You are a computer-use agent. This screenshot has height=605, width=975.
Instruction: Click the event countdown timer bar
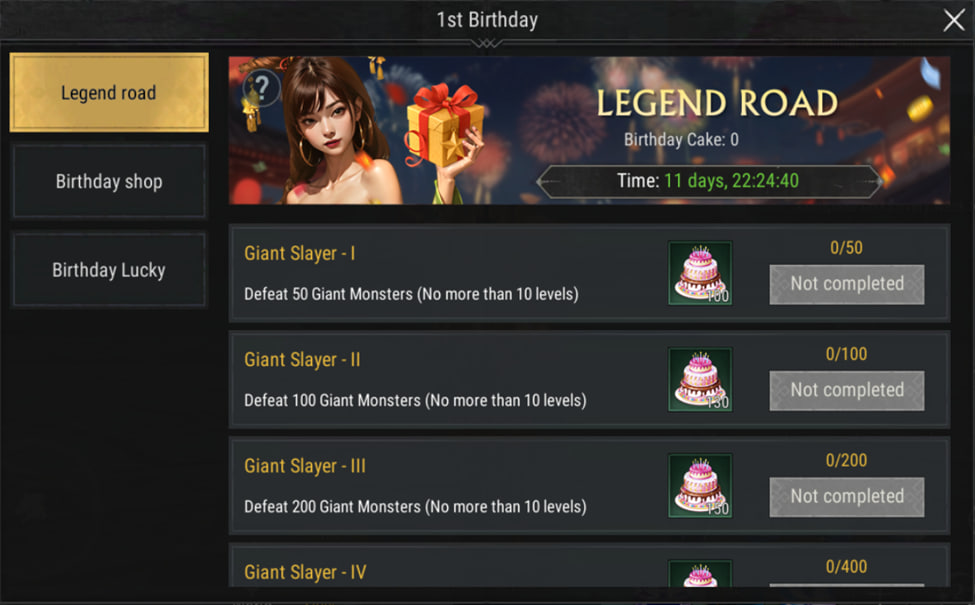pyautogui.click(x=709, y=181)
